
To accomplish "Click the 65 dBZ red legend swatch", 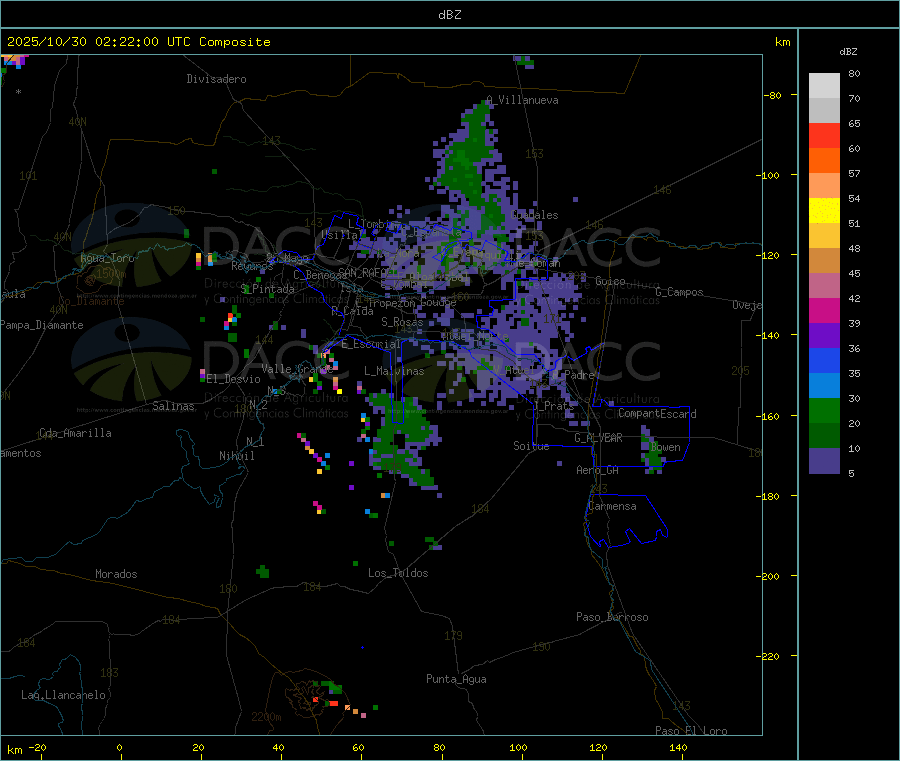I will (824, 135).
